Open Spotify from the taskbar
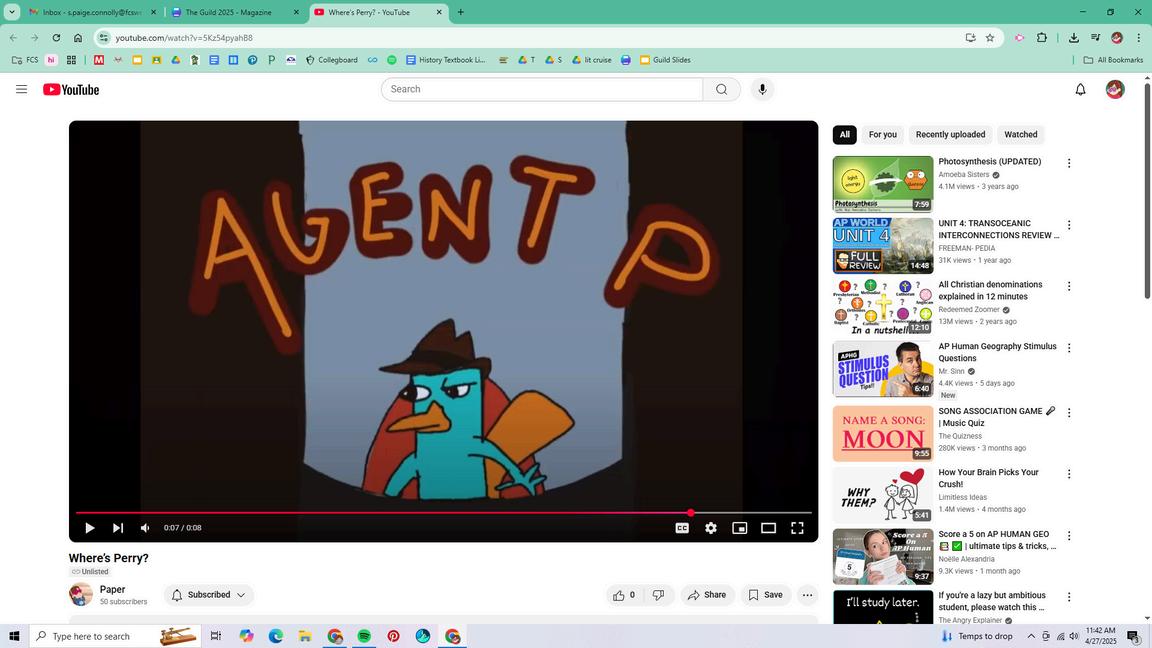1152x648 pixels. coord(364,636)
